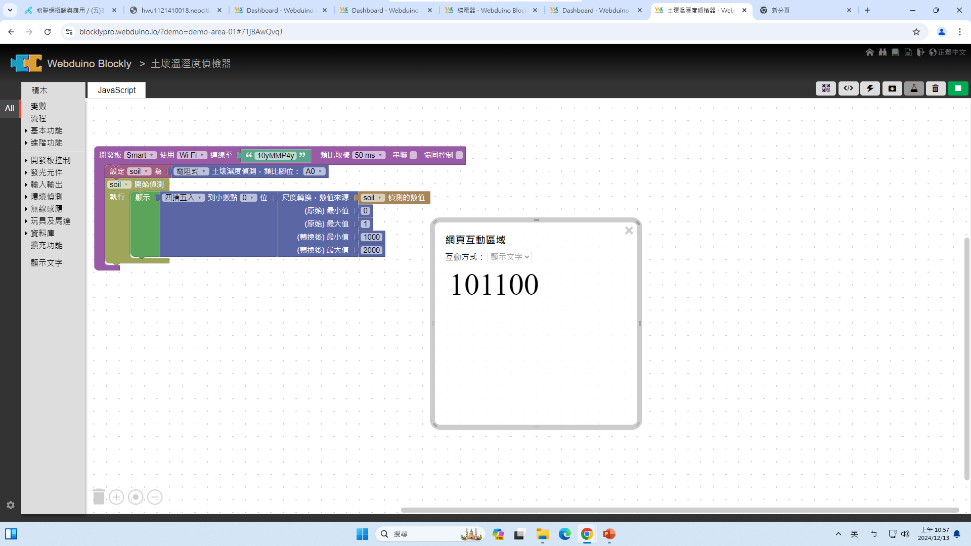Open the Smart board type dropdown
971x546 pixels.
[140, 156]
